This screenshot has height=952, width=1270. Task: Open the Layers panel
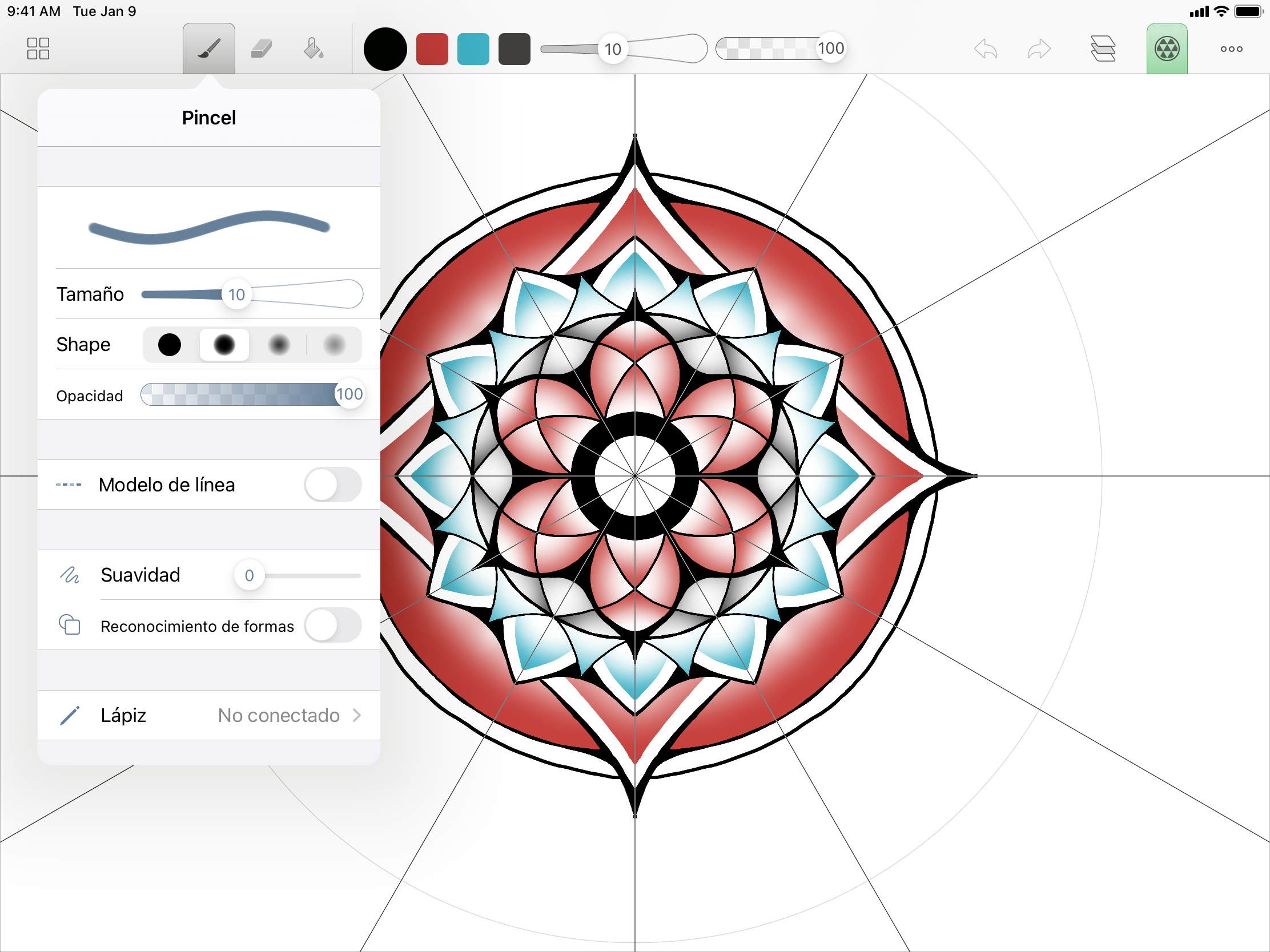[x=1103, y=49]
